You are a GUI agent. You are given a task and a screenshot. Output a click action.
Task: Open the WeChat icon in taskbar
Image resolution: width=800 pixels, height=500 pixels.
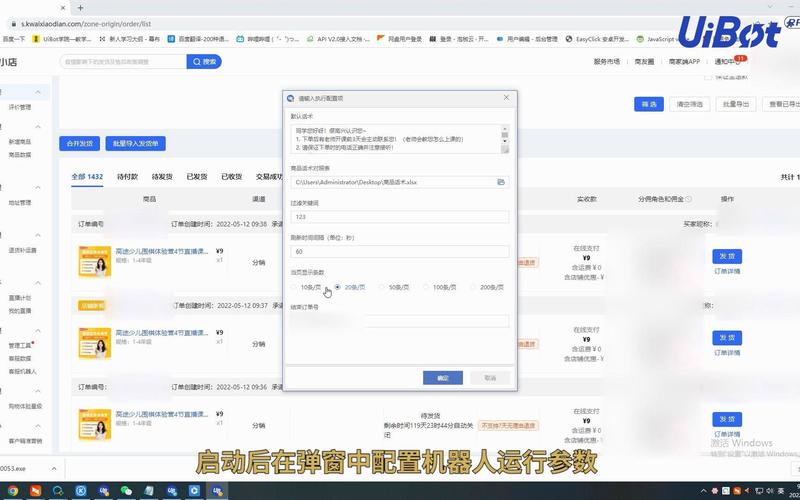click(x=126, y=491)
